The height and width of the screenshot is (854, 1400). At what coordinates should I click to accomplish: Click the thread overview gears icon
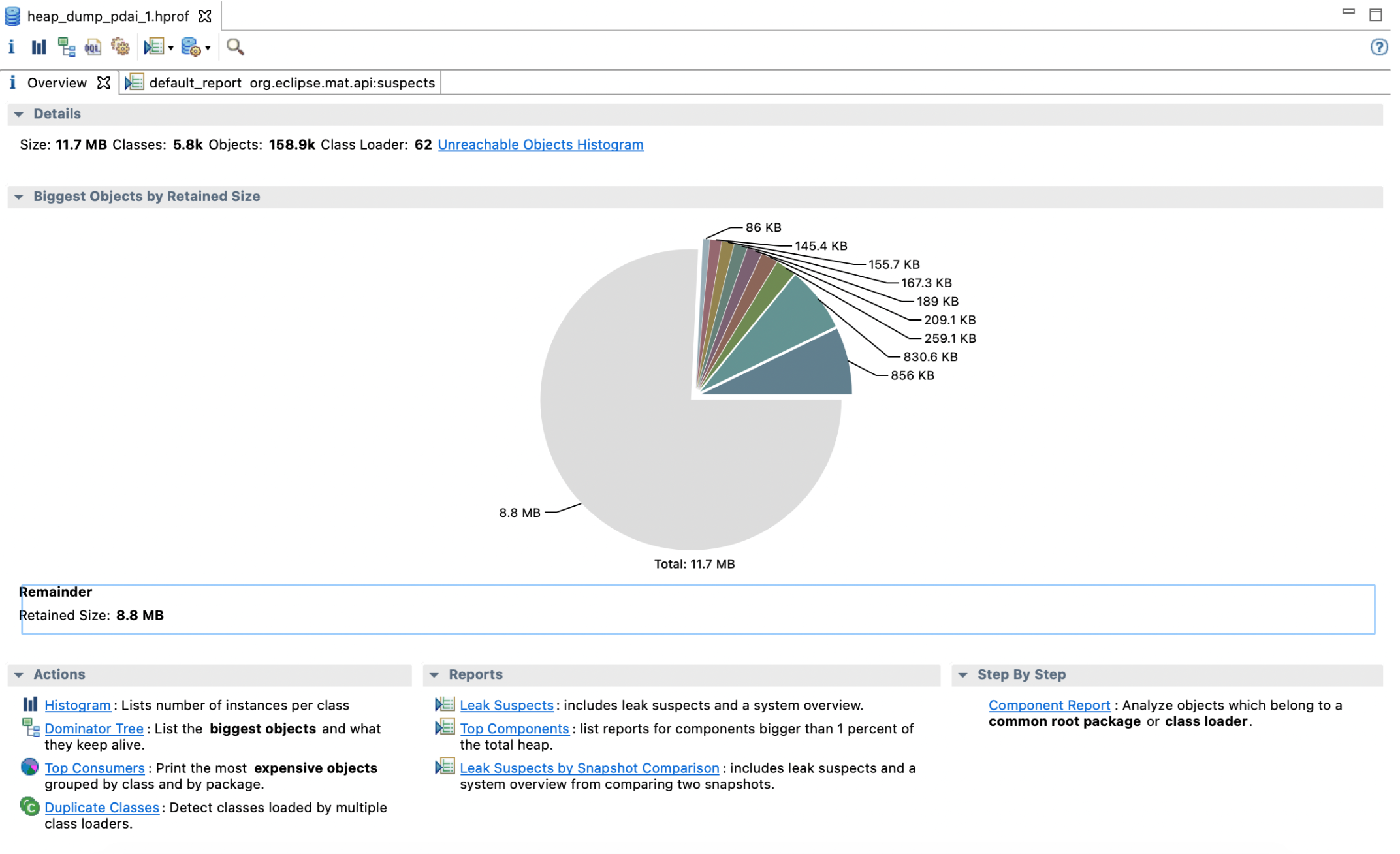pyautogui.click(x=120, y=47)
